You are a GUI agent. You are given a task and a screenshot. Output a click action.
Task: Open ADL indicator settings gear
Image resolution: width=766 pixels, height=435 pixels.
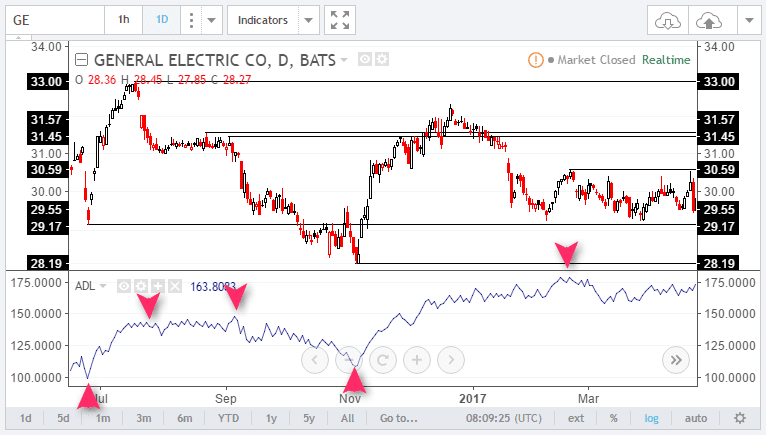(x=141, y=286)
